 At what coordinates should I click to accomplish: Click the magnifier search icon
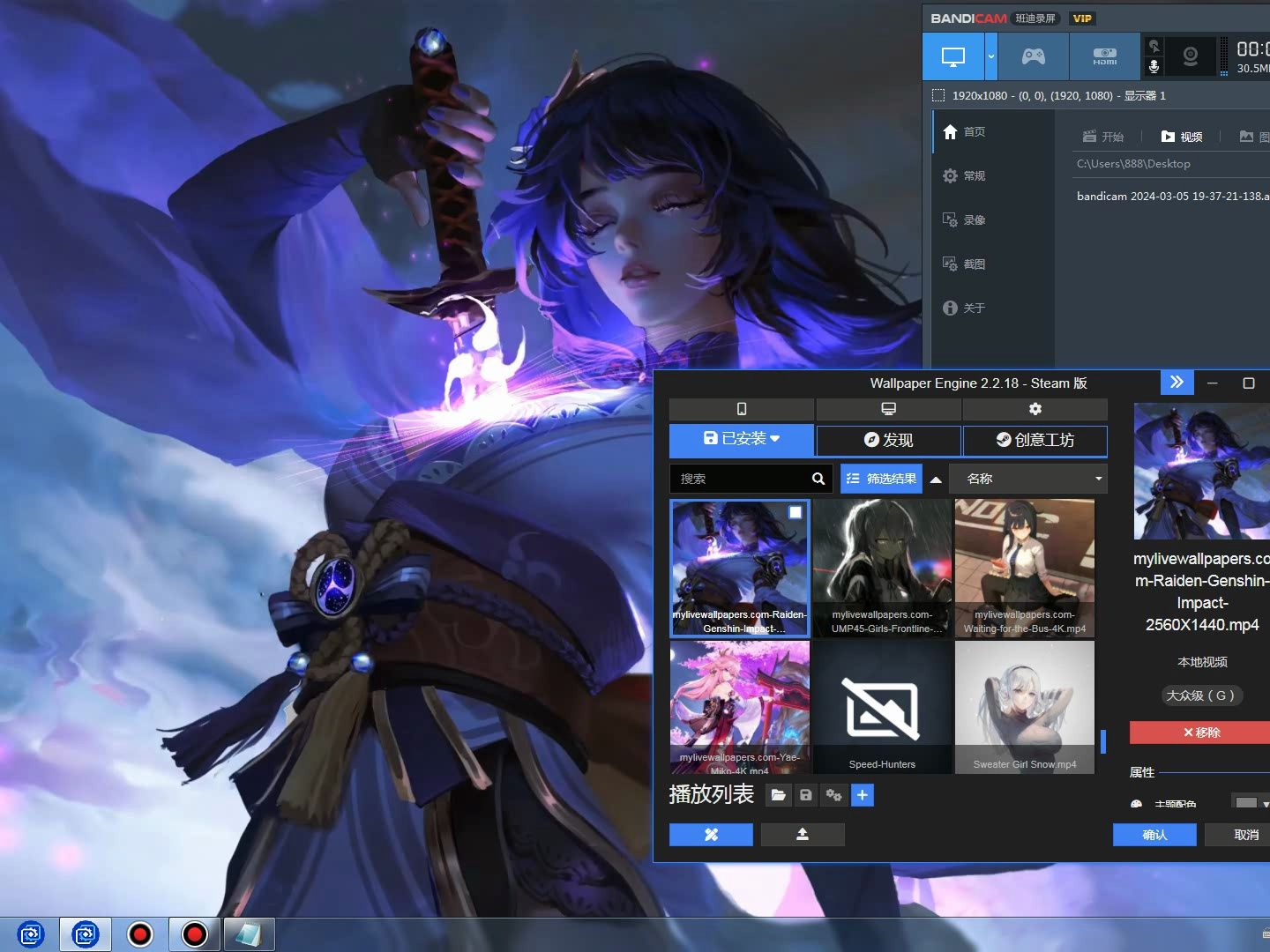tap(818, 479)
